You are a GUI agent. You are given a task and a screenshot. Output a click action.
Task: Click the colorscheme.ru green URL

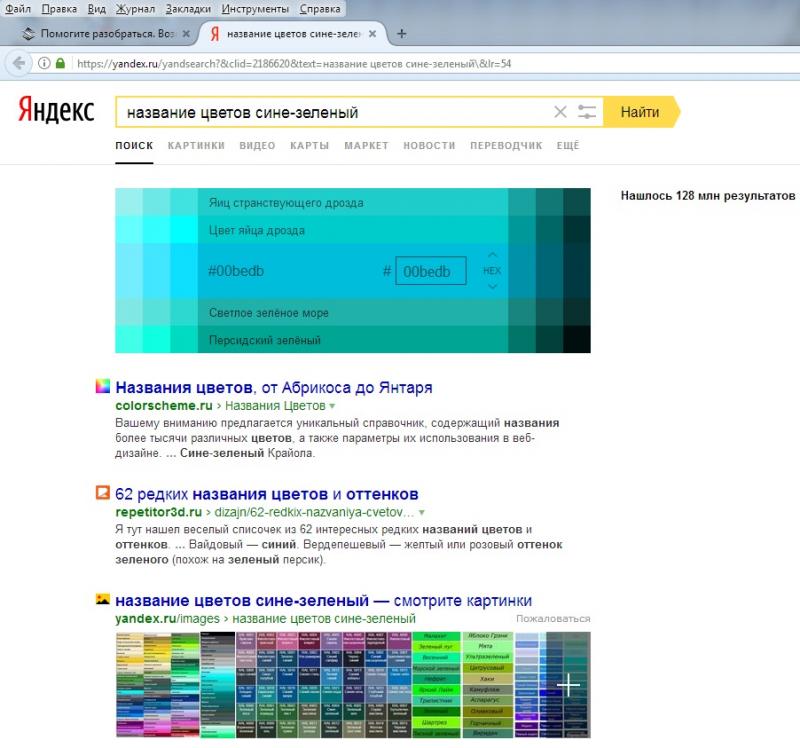point(164,406)
